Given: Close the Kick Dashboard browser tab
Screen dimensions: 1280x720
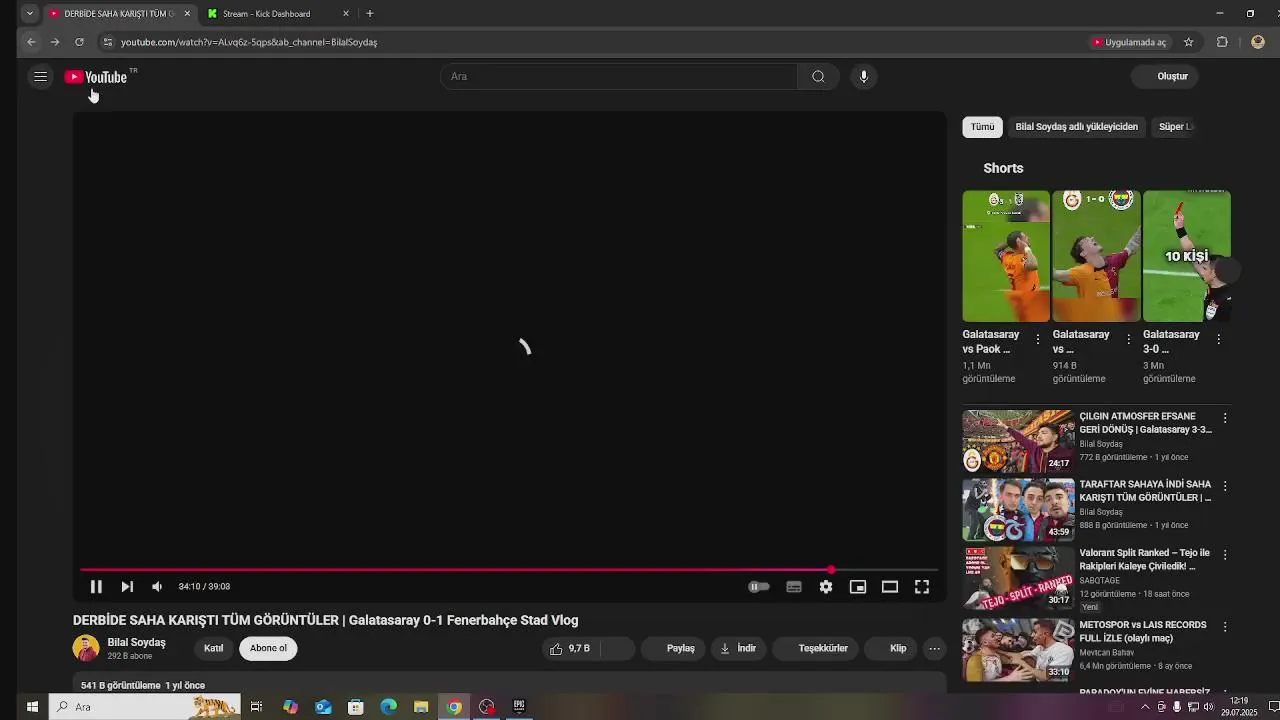Looking at the screenshot, I should pyautogui.click(x=346, y=14).
